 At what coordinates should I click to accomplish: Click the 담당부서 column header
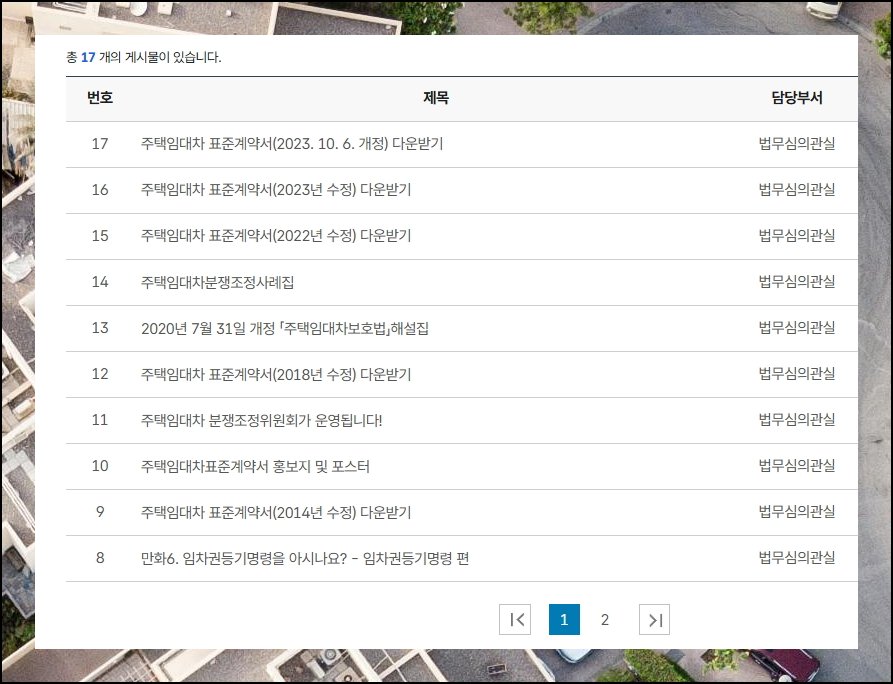click(797, 98)
